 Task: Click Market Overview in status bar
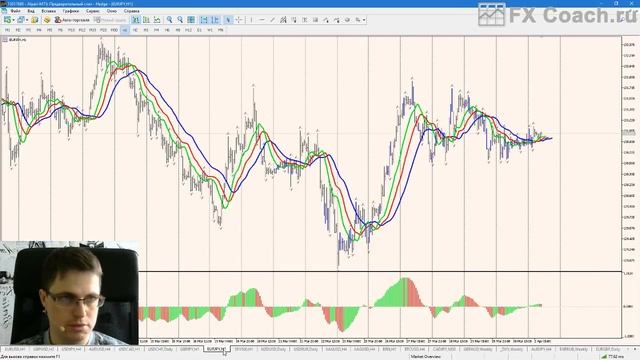pos(425,357)
